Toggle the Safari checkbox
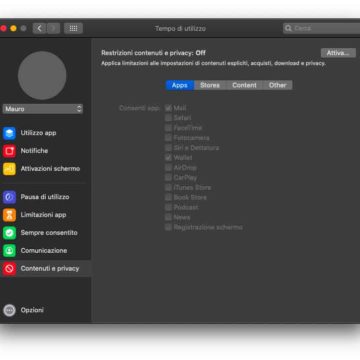Viewport: 360px width, 360px height. click(168, 118)
